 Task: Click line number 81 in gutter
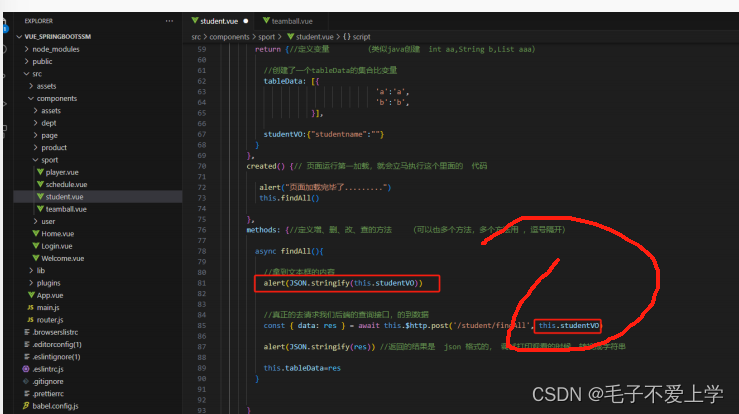pyautogui.click(x=202, y=283)
